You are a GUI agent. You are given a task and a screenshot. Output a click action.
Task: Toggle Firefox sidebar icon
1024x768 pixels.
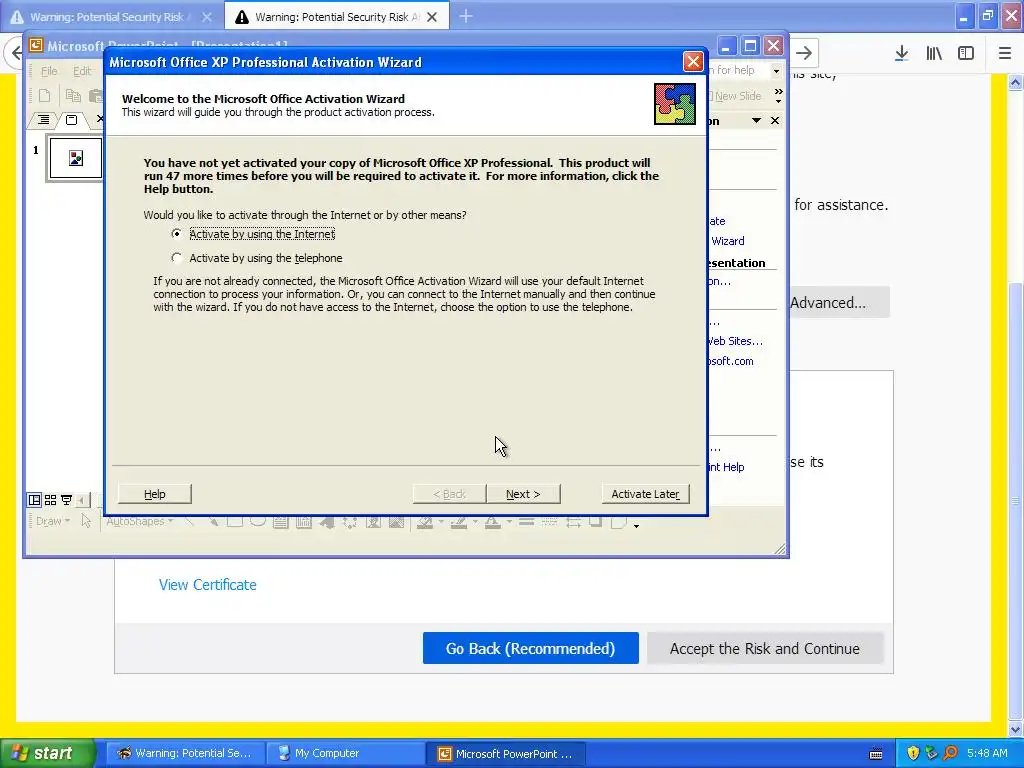[x=966, y=53]
